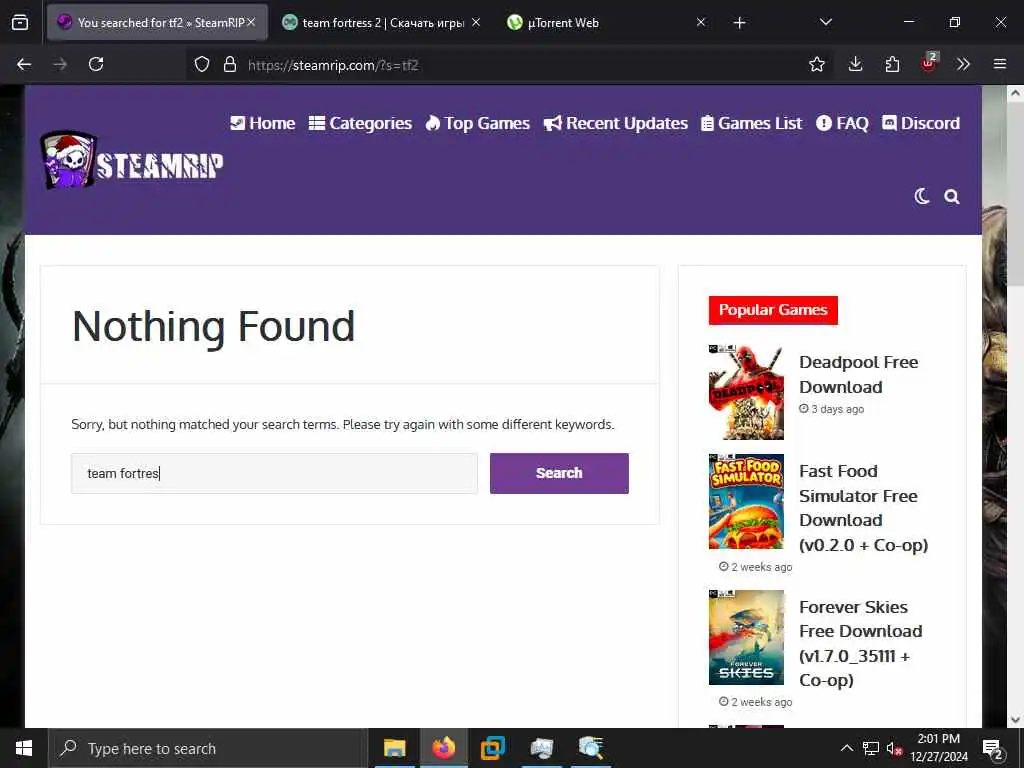
Task: Open the clock showing 2:01 PM
Action: coord(938,748)
